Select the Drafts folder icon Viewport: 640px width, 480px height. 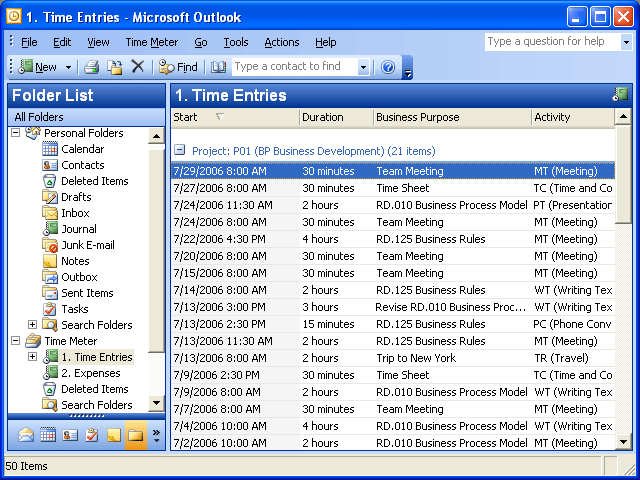50,197
